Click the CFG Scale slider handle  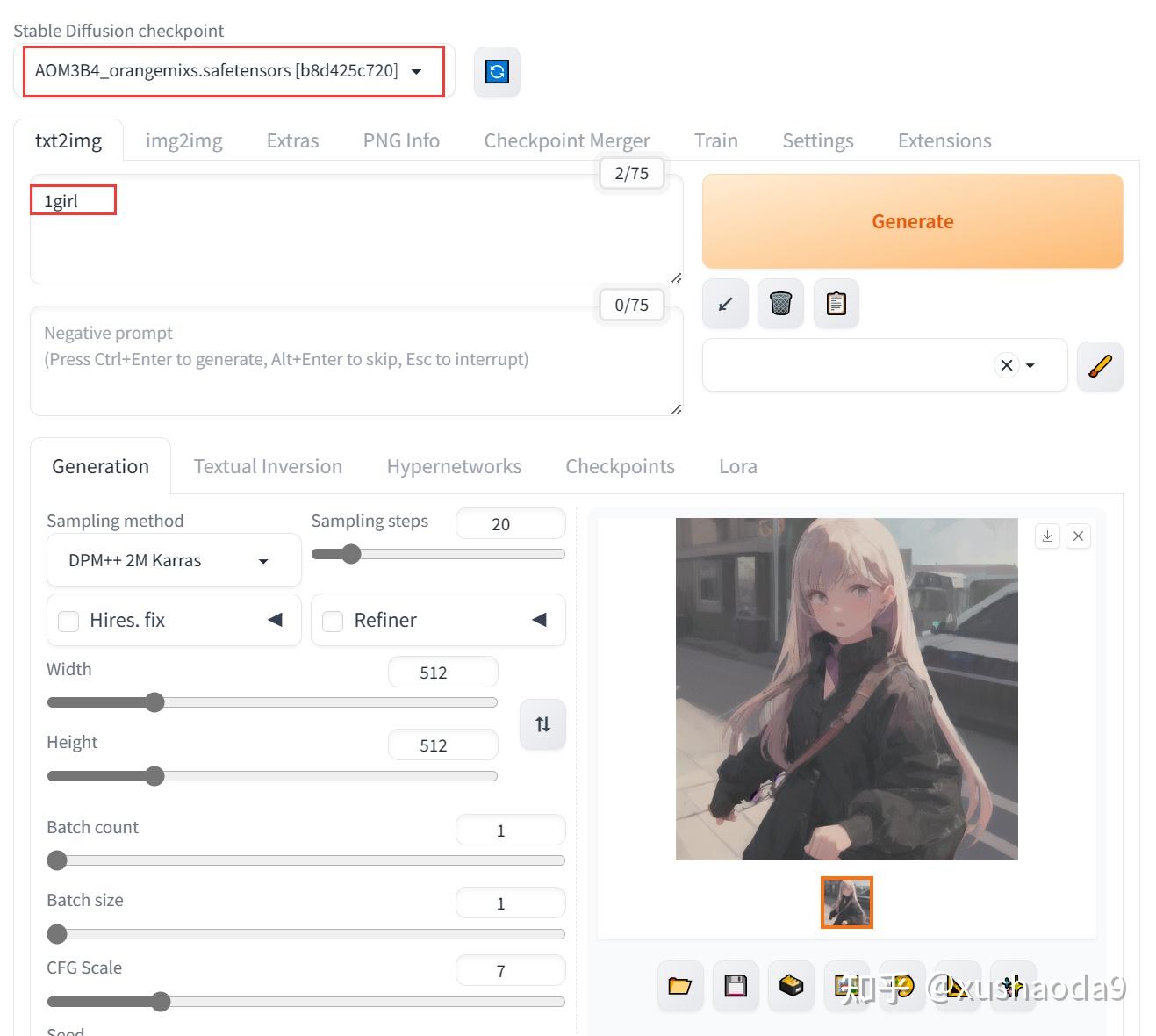160,1002
